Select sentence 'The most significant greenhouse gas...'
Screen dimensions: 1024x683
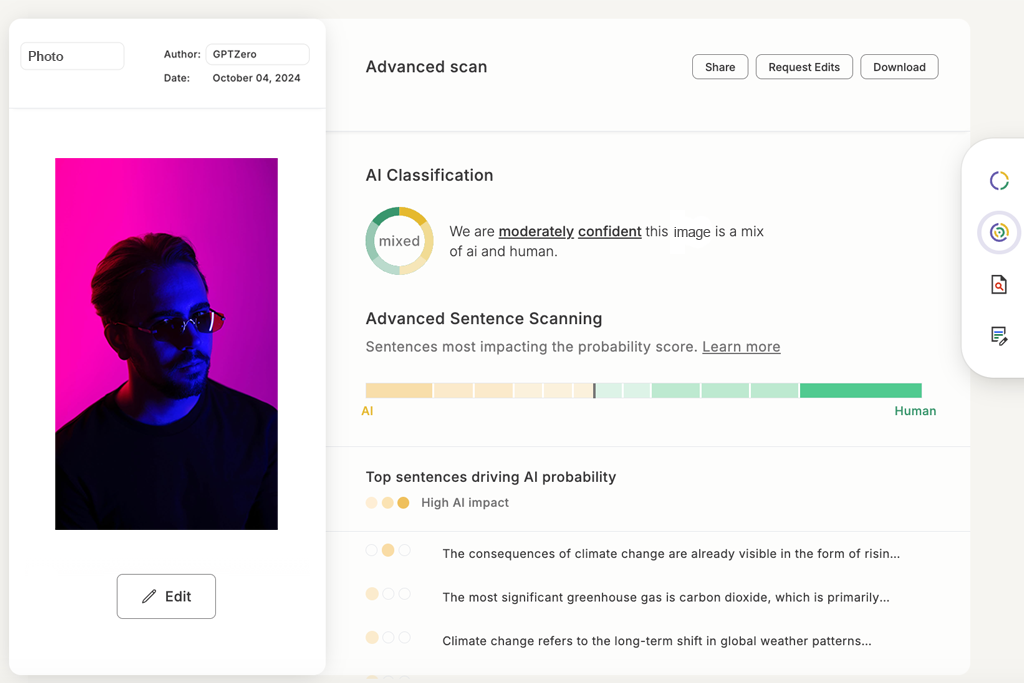click(665, 597)
